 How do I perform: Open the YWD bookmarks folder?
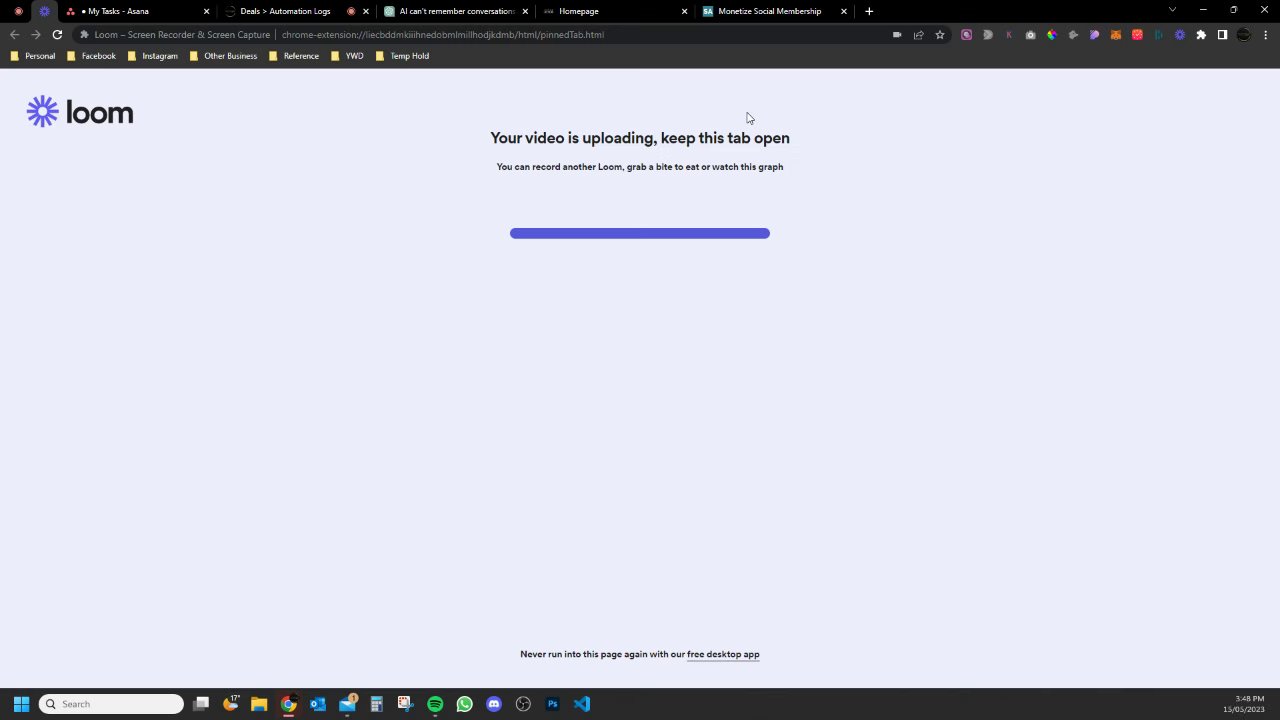[x=346, y=56]
